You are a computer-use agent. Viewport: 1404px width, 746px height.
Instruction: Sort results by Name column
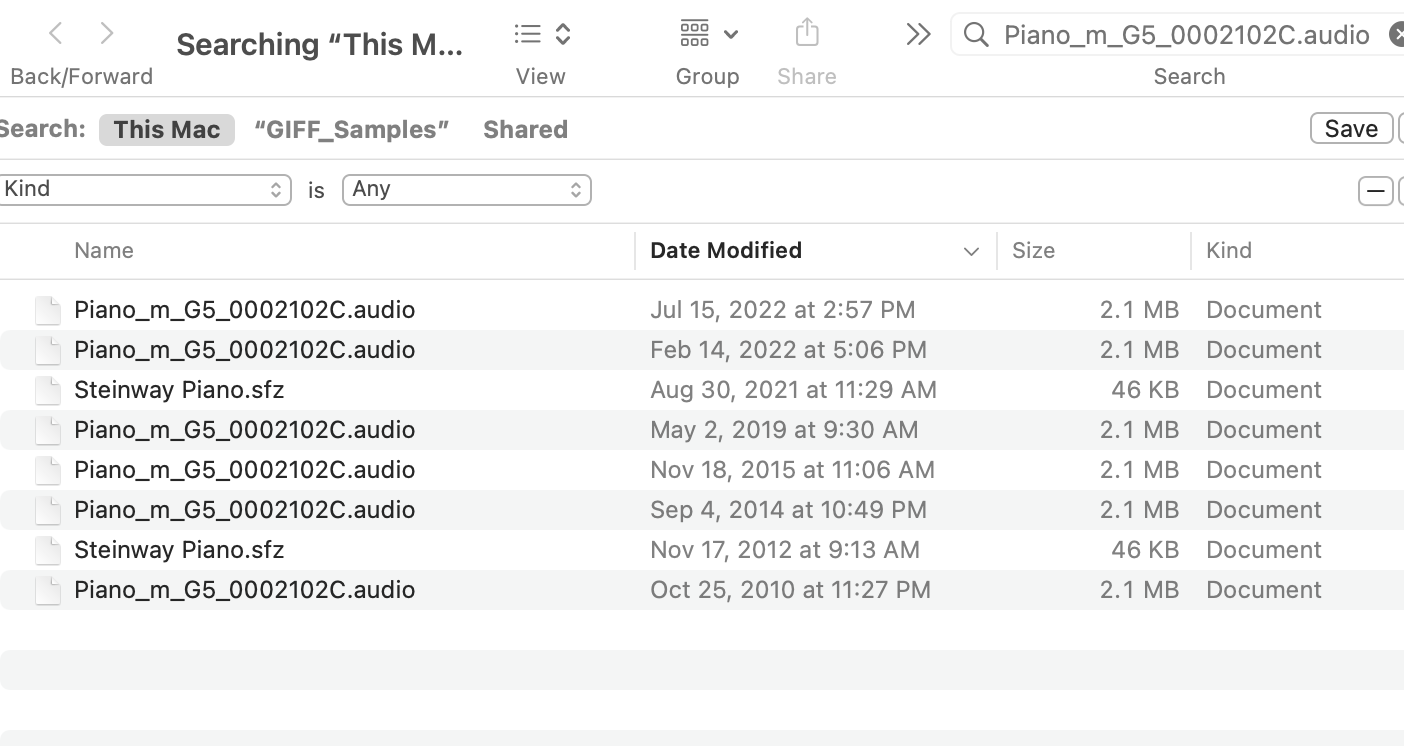[x=104, y=251]
